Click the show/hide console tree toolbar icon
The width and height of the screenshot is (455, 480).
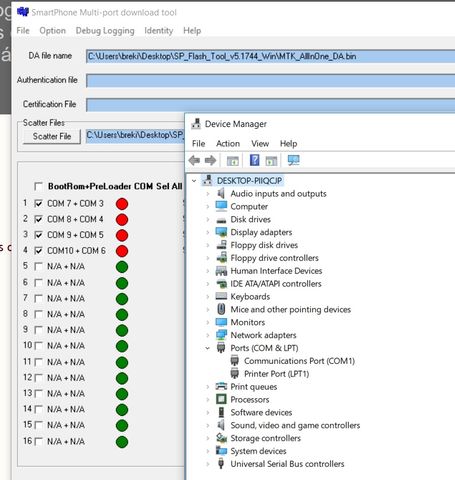click(233, 161)
